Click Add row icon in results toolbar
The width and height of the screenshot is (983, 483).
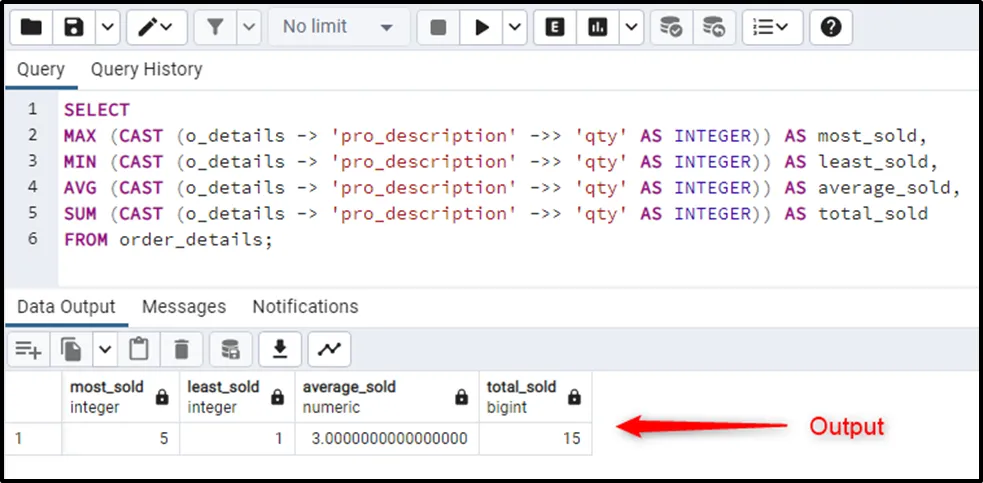tap(28, 349)
